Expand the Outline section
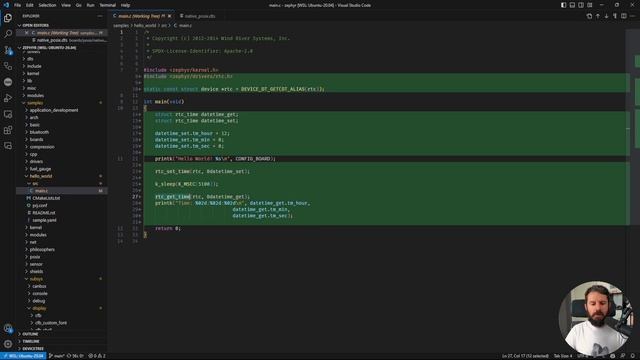Screen dimensions: 640x360 (30, 334)
